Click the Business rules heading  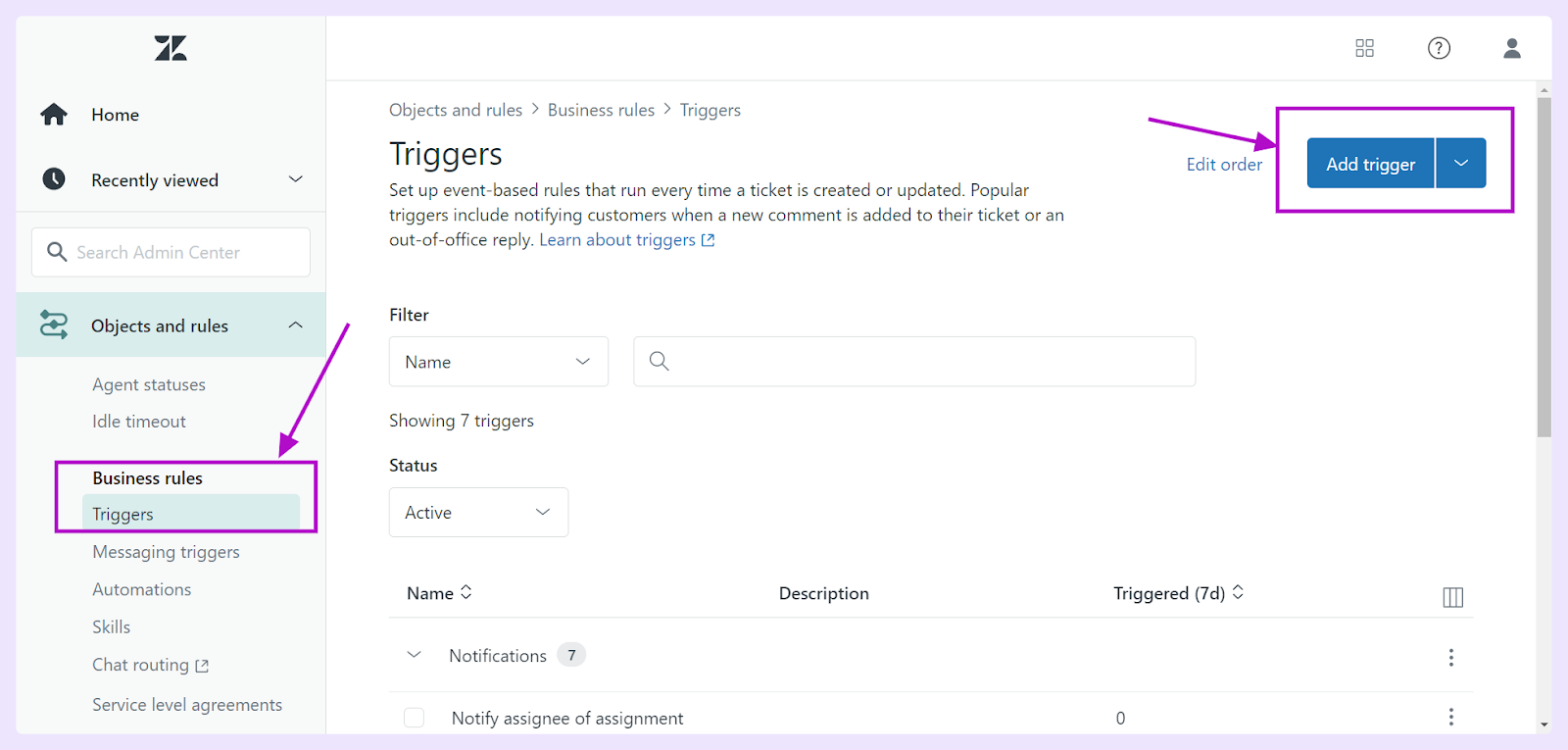(147, 478)
